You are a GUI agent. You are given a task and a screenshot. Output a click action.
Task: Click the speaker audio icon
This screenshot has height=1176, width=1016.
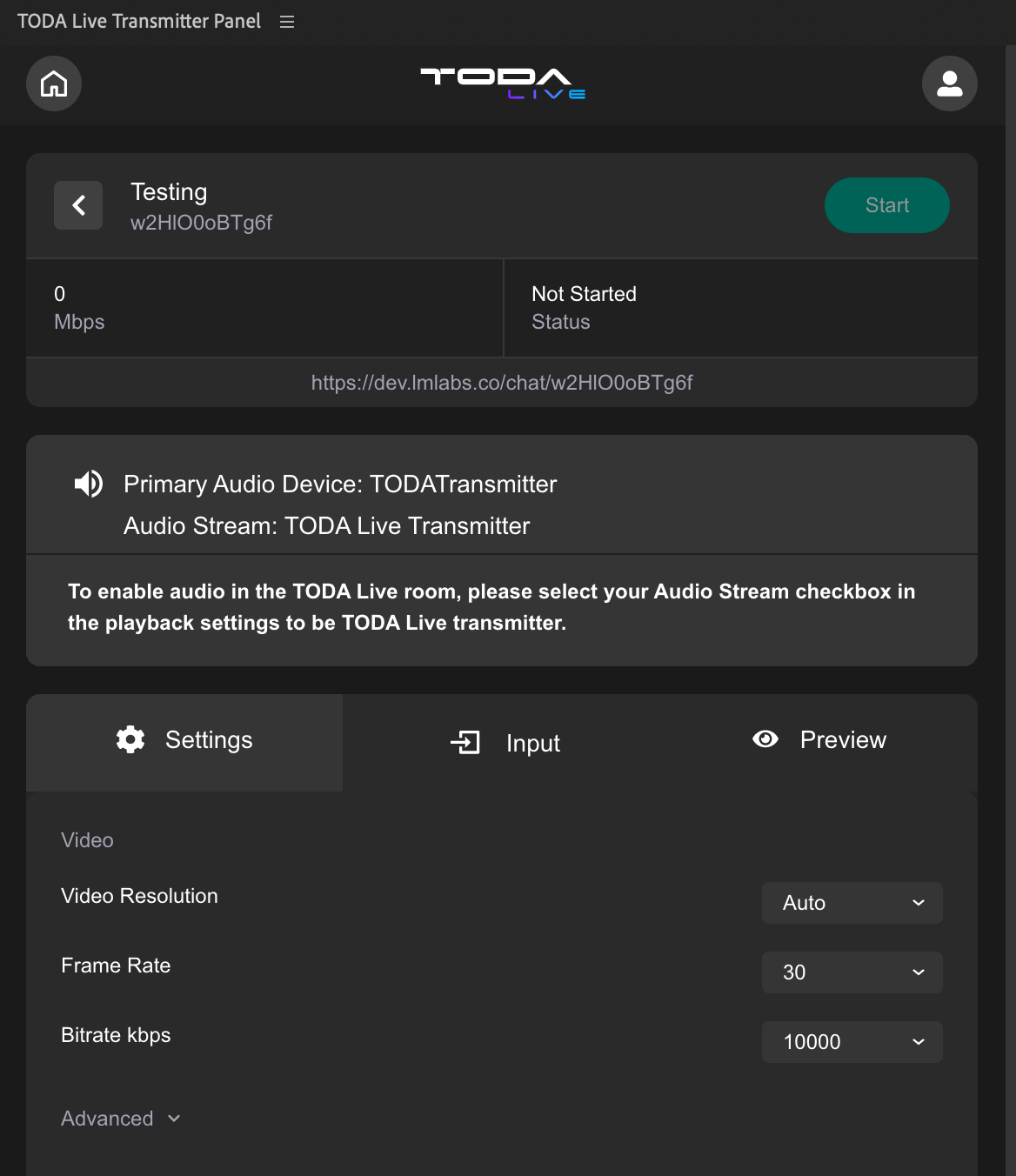tap(89, 484)
